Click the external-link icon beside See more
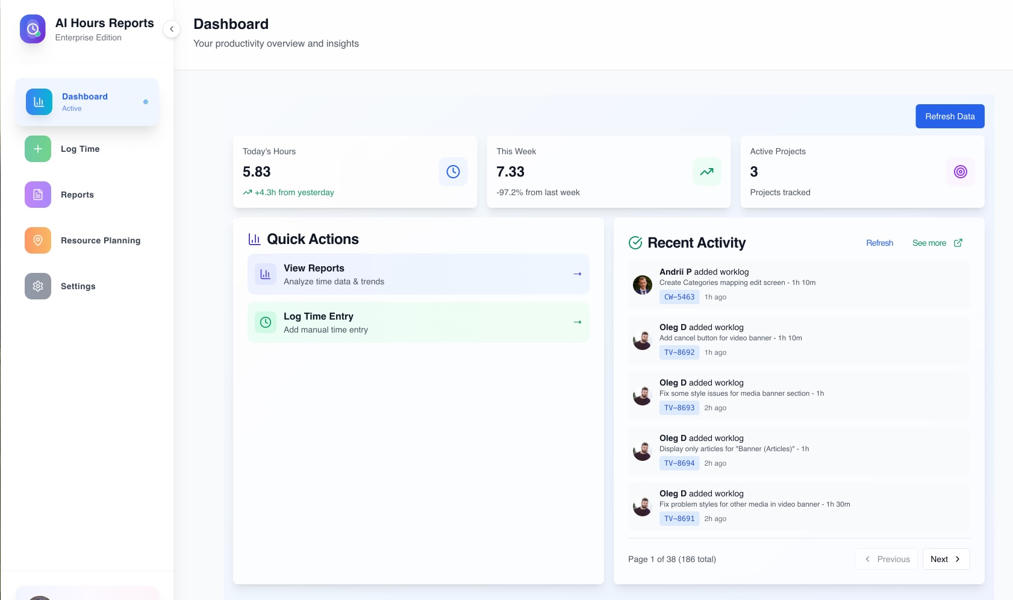This screenshot has height=600, width=1013. click(x=958, y=243)
